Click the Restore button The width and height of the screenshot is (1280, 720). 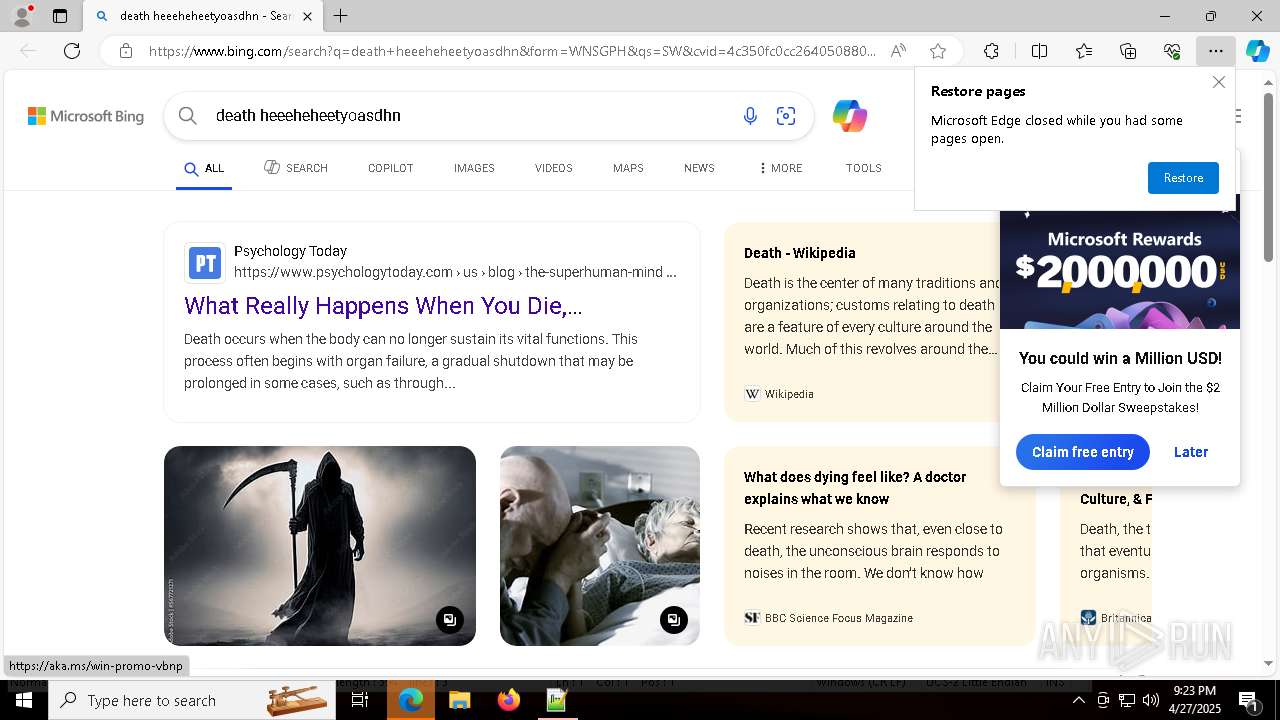[1183, 178]
